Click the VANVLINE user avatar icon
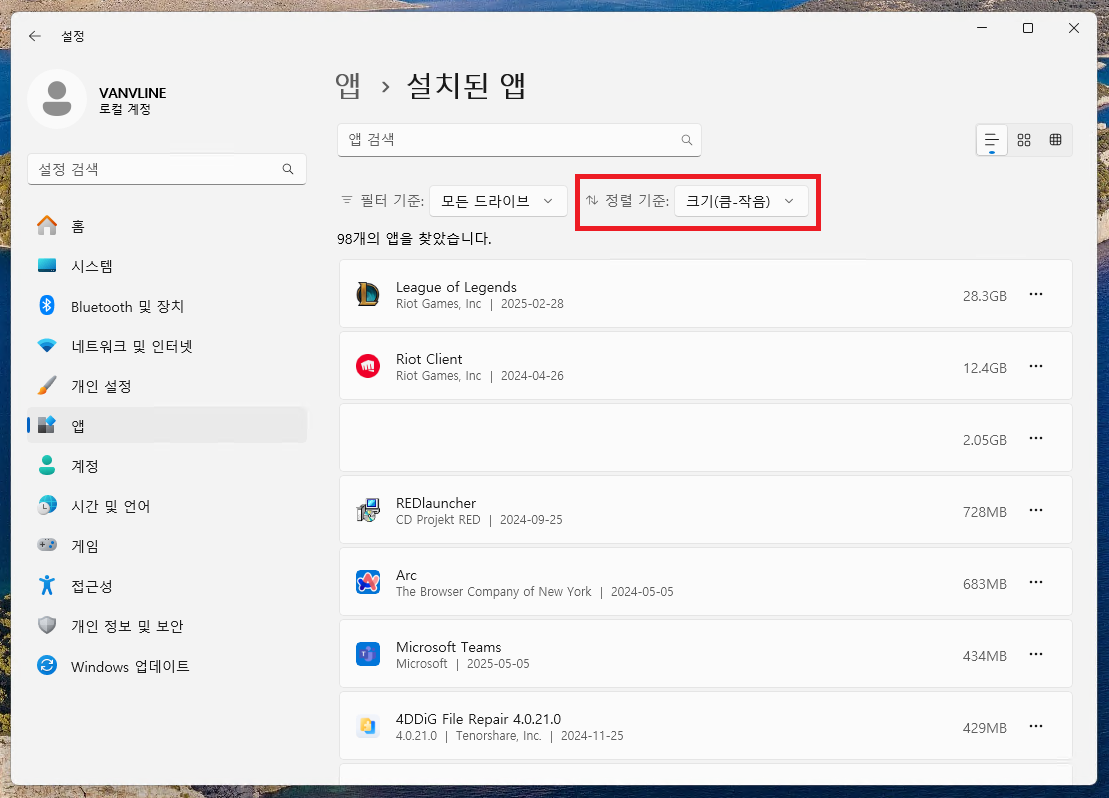This screenshot has width=1109, height=798. (57, 99)
